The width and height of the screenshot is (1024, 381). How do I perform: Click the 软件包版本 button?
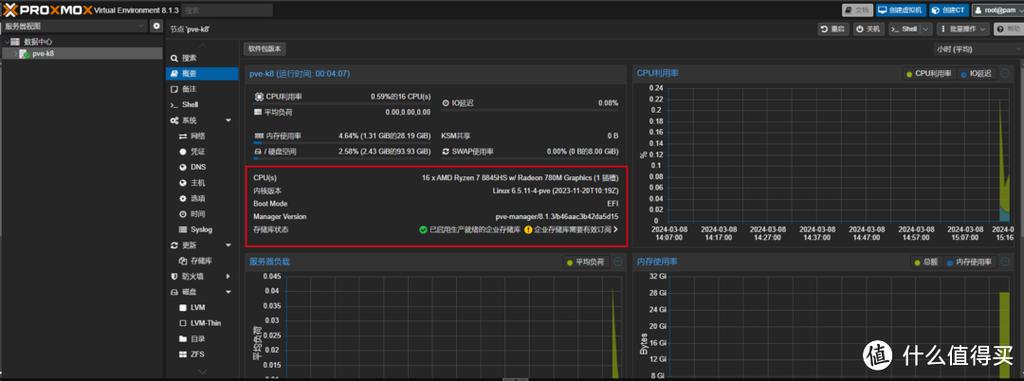tap(265, 49)
